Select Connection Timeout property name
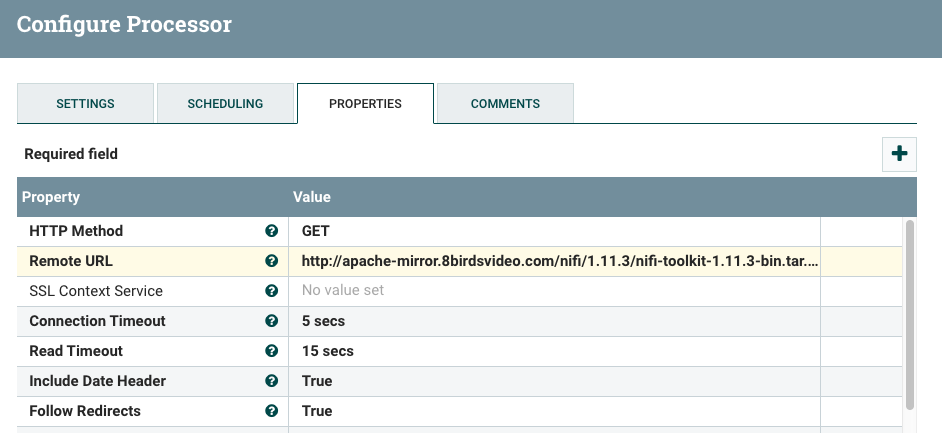This screenshot has width=942, height=433. 97,321
